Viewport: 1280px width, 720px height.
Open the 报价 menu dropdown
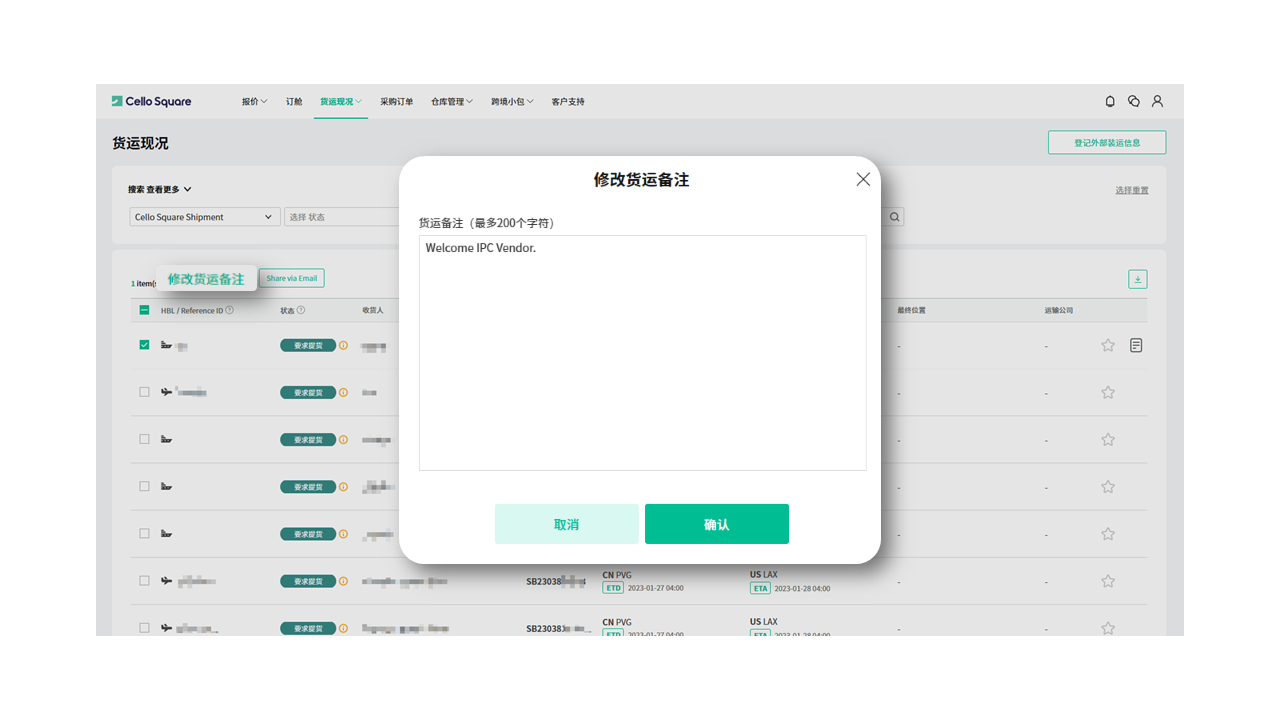pos(254,101)
